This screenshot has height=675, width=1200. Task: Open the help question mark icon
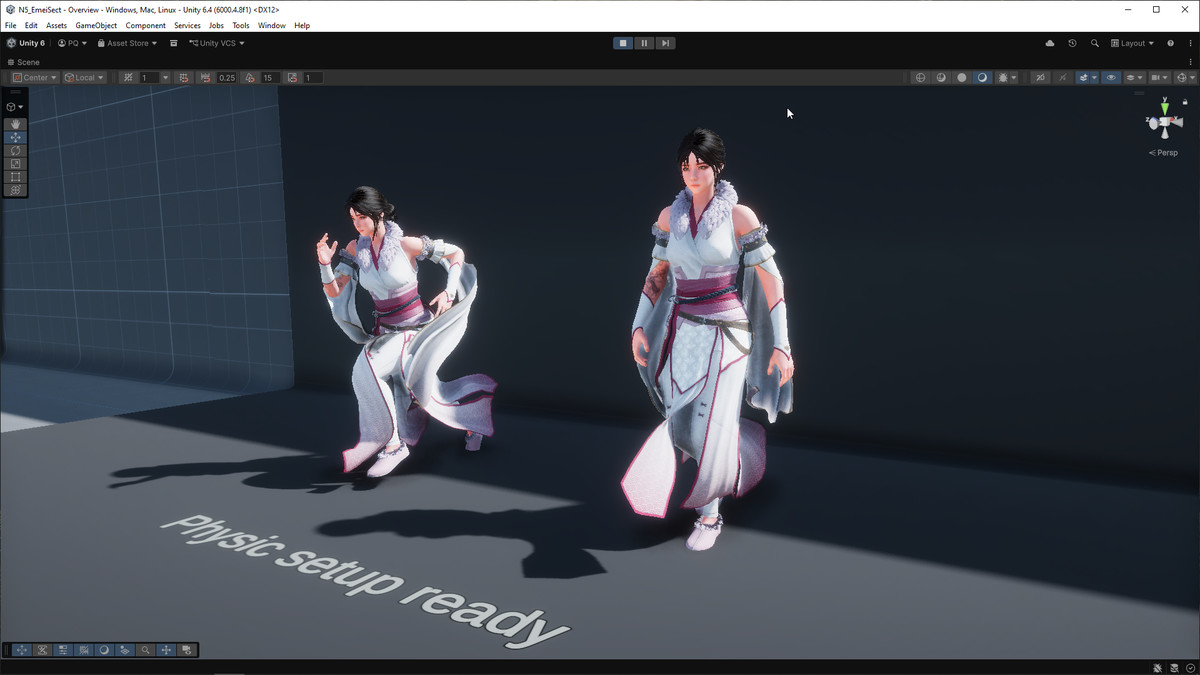point(1170,43)
